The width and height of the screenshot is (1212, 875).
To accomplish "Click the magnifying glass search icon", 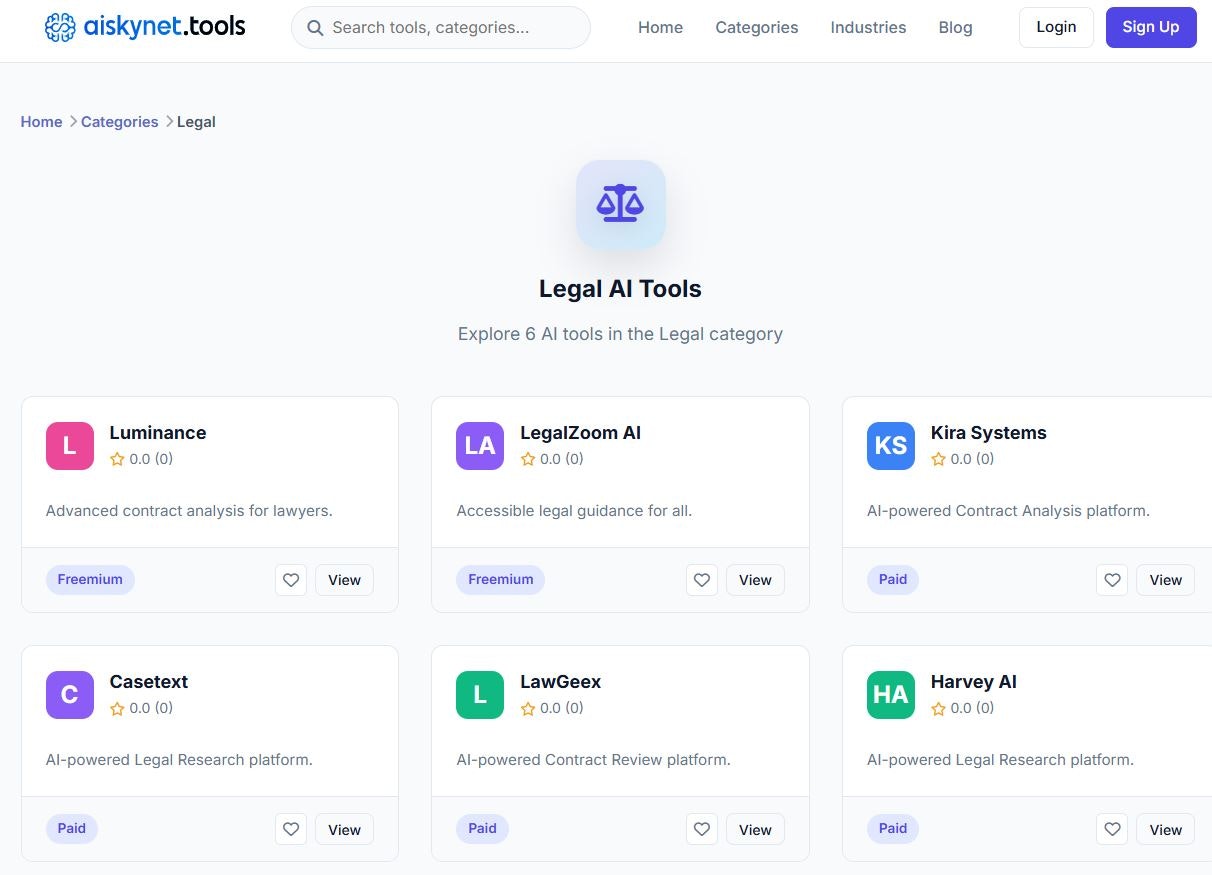I will [315, 28].
